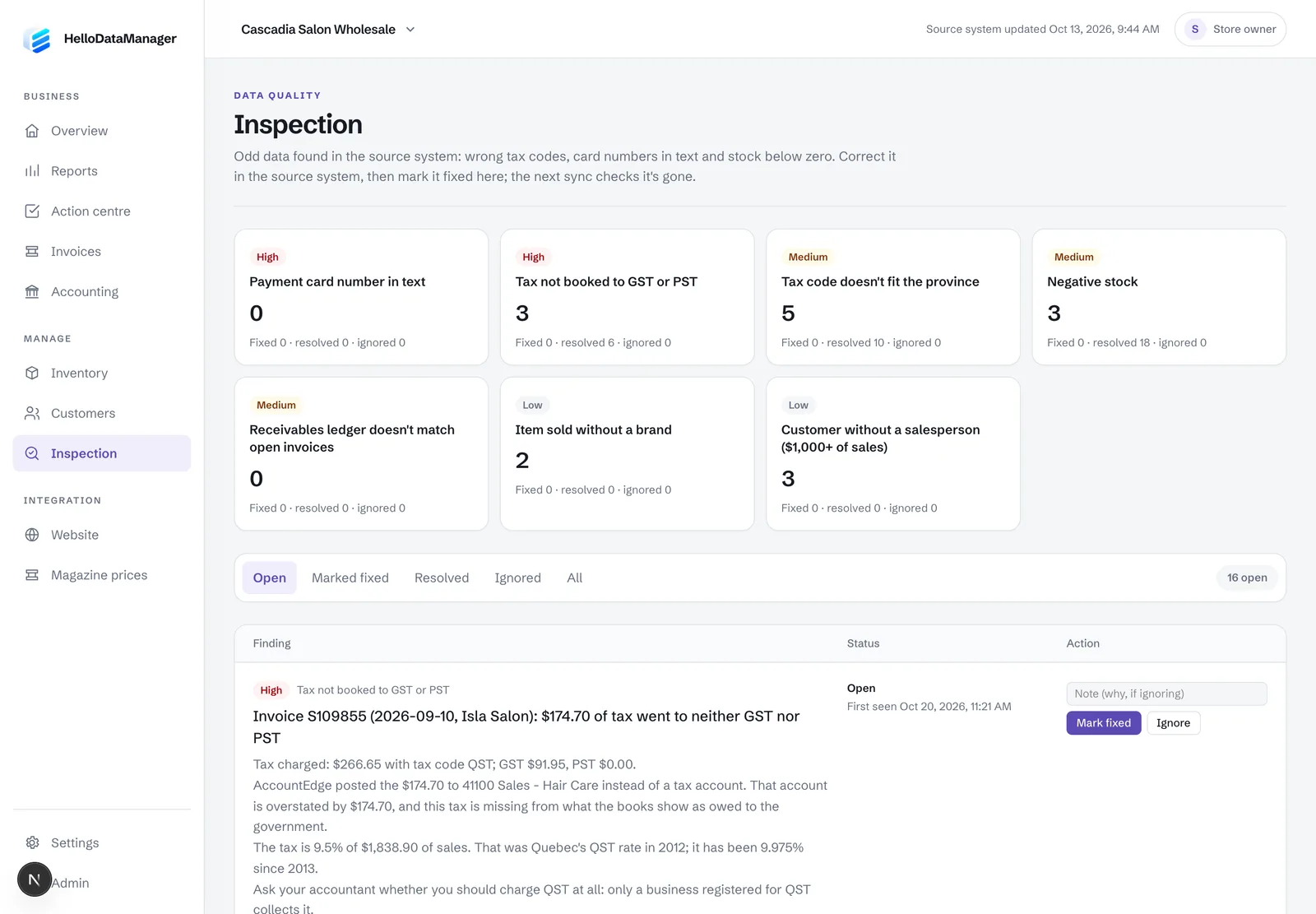Switch to the Ignored tab
Screen dimensions: 1316x914
pyautogui.click(x=518, y=578)
